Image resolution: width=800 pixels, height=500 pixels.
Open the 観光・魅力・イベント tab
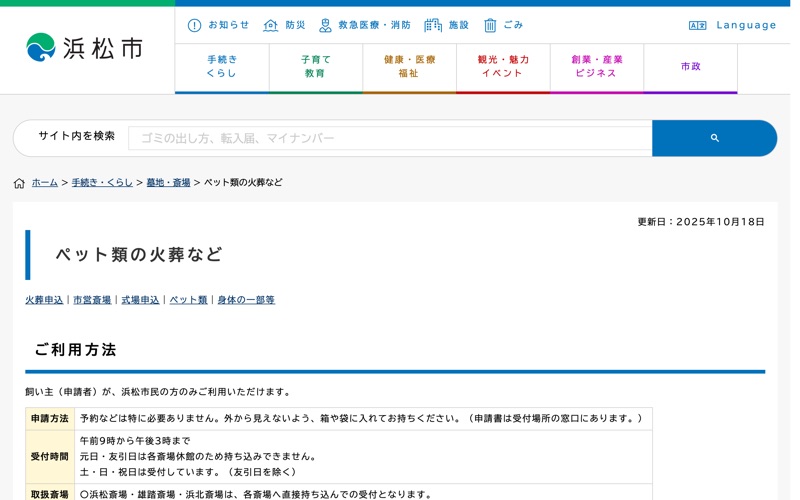point(503,66)
